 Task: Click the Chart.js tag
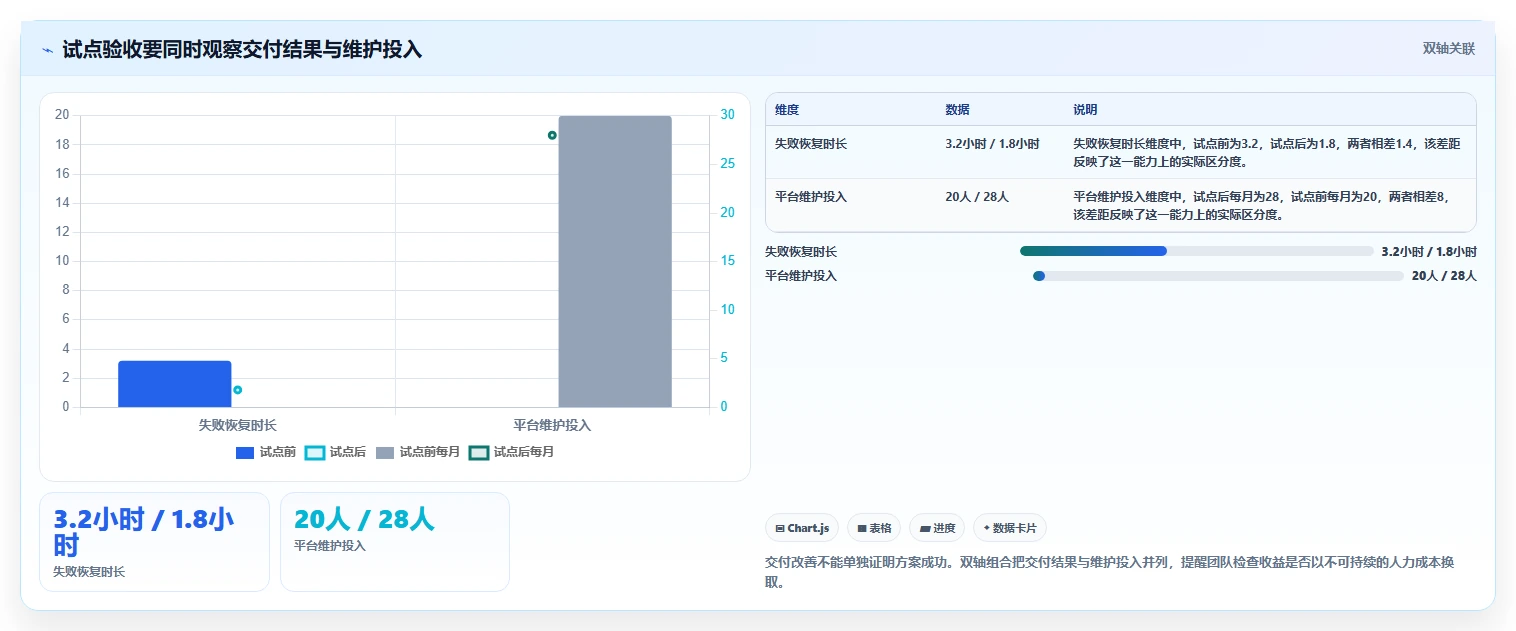tap(802, 528)
